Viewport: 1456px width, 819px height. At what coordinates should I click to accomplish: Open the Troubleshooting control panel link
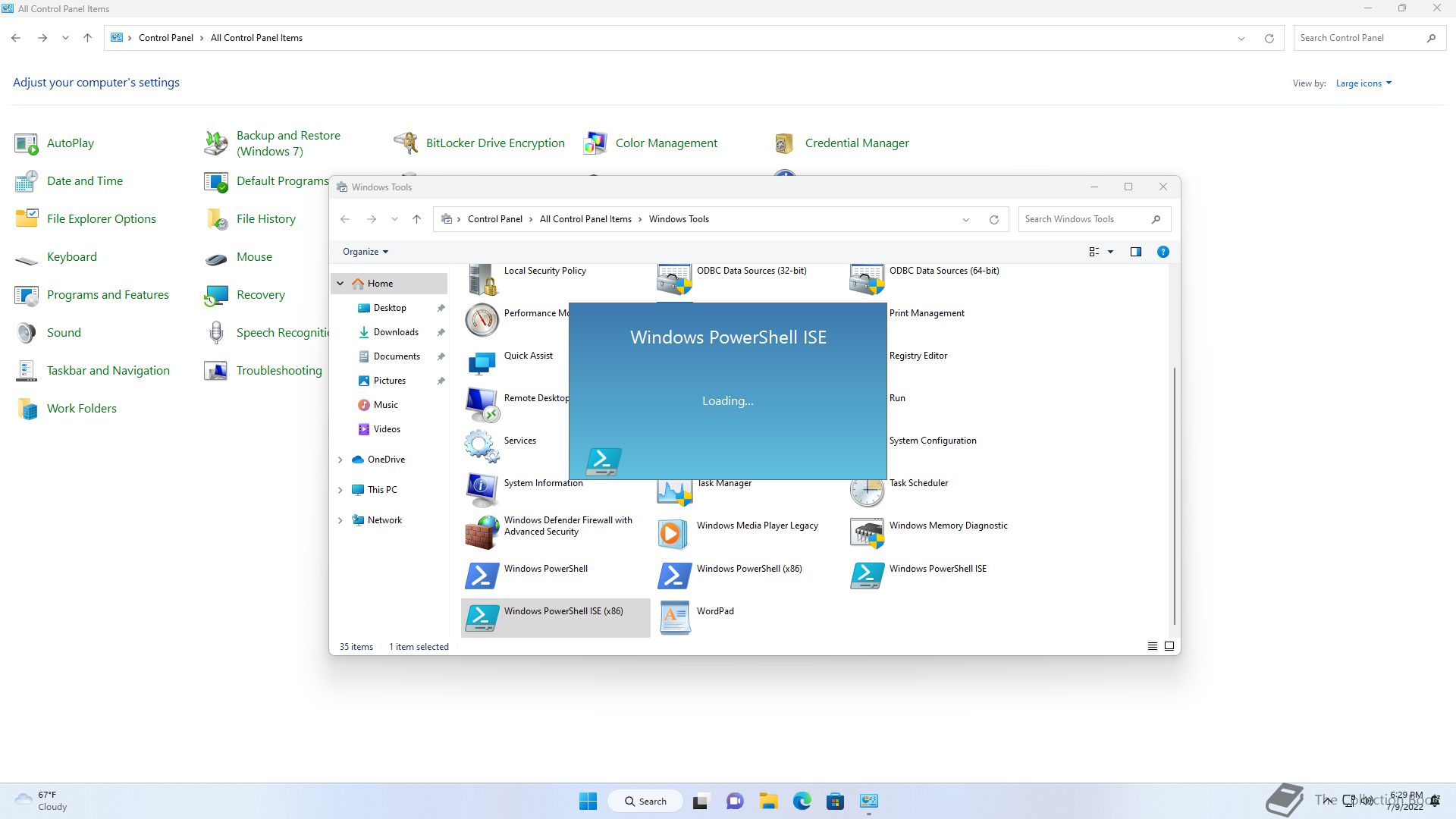[x=278, y=371]
